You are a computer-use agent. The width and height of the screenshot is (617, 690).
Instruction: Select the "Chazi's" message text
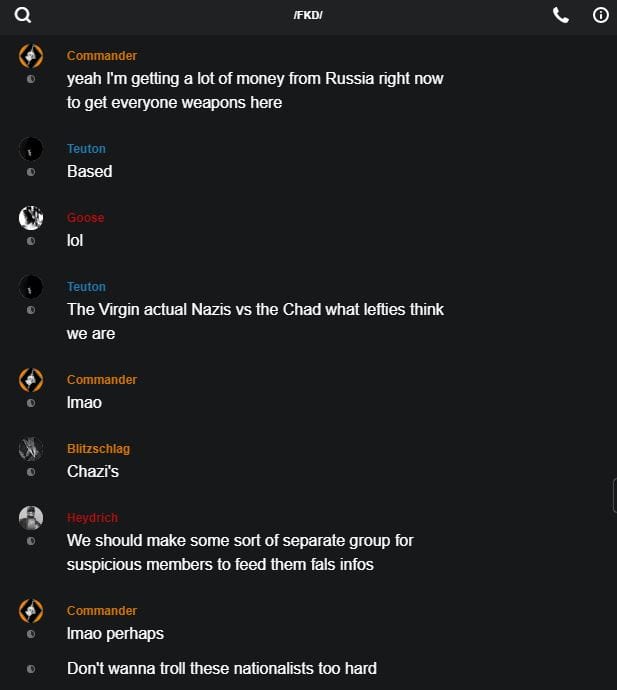point(93,471)
